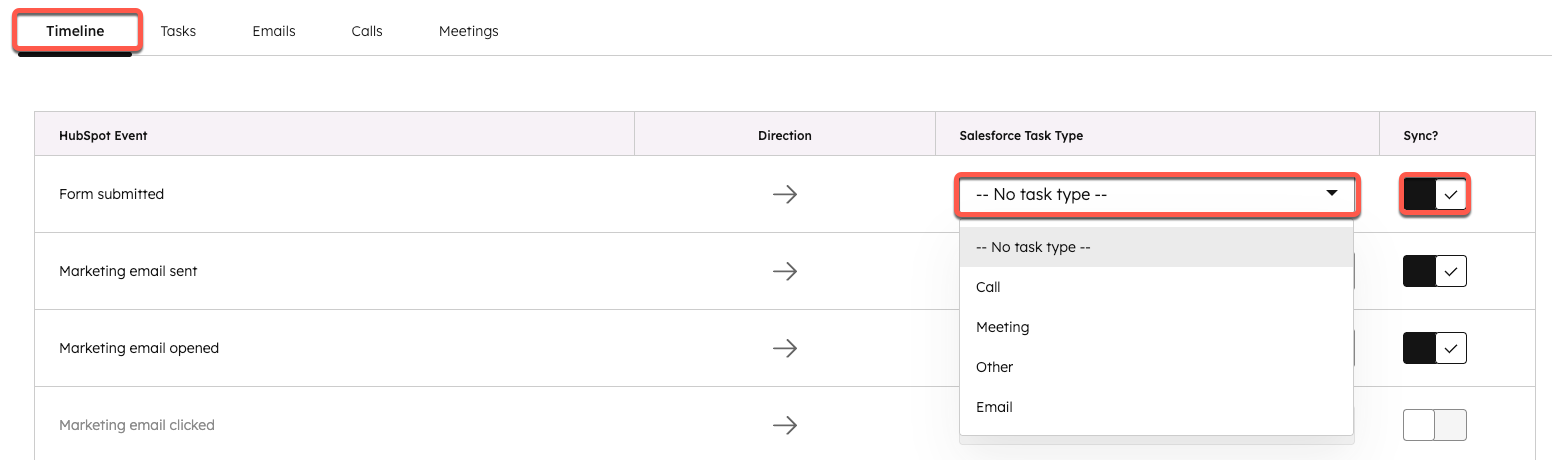Turn off Marketing email sent sync
Viewport: 1561px width, 460px height.
coord(1435,271)
